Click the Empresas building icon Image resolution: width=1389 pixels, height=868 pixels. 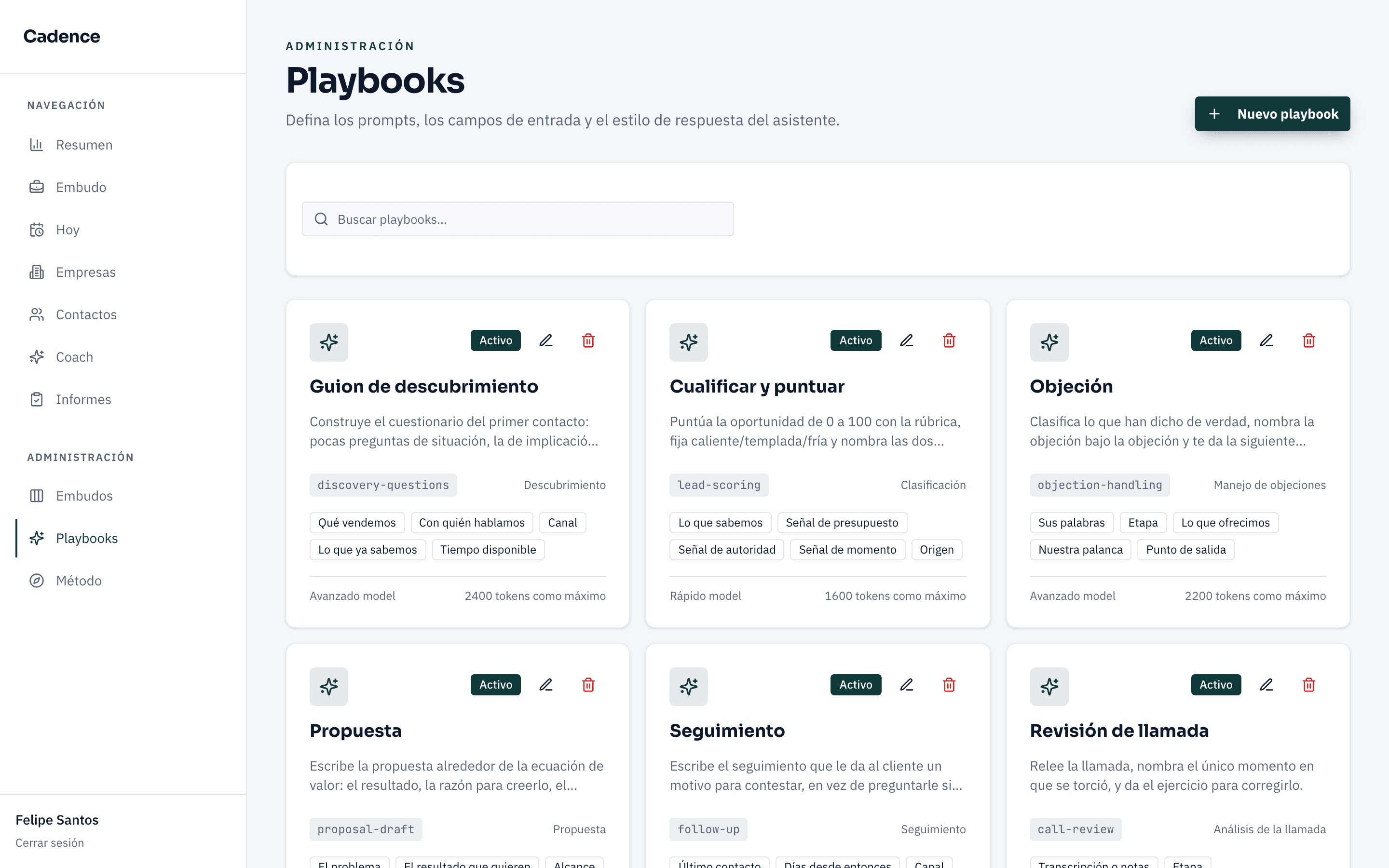pos(37,272)
